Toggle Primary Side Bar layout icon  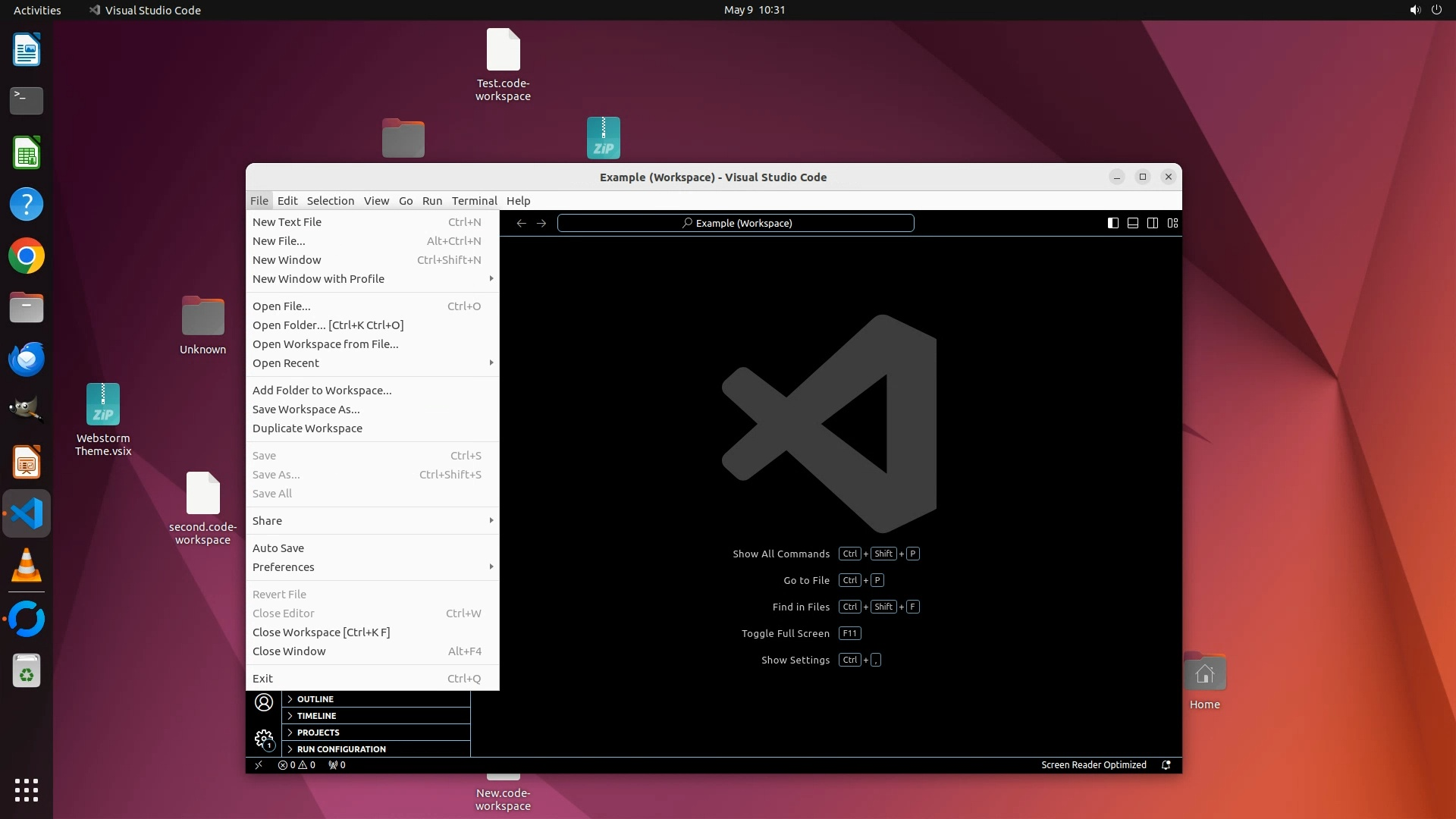tap(1112, 223)
